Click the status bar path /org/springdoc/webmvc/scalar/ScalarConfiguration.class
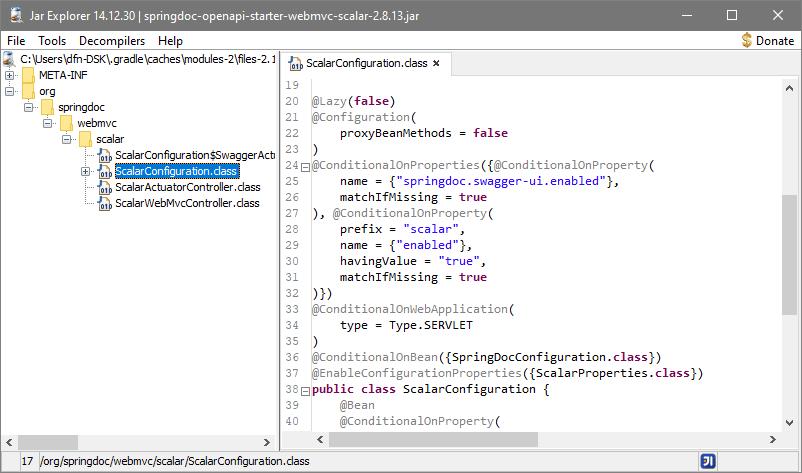Screen dimensions: 802x473 [174, 461]
